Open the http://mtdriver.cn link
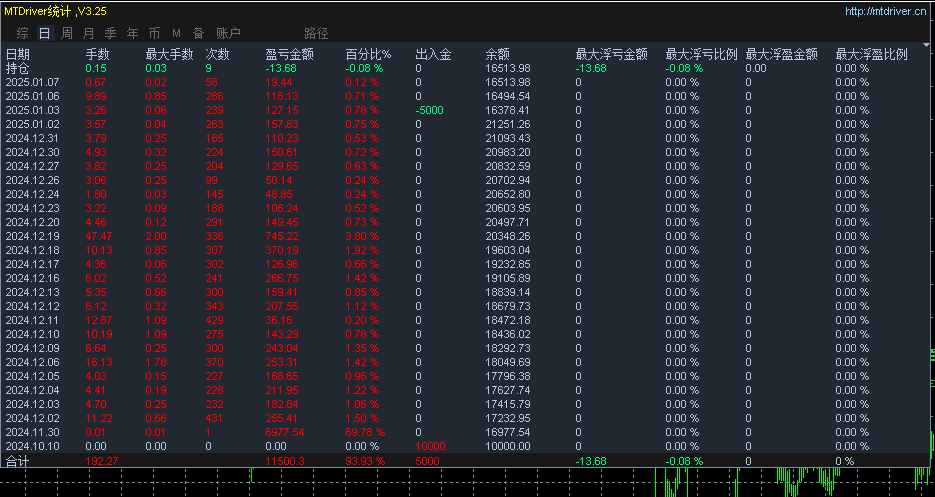 tap(884, 12)
